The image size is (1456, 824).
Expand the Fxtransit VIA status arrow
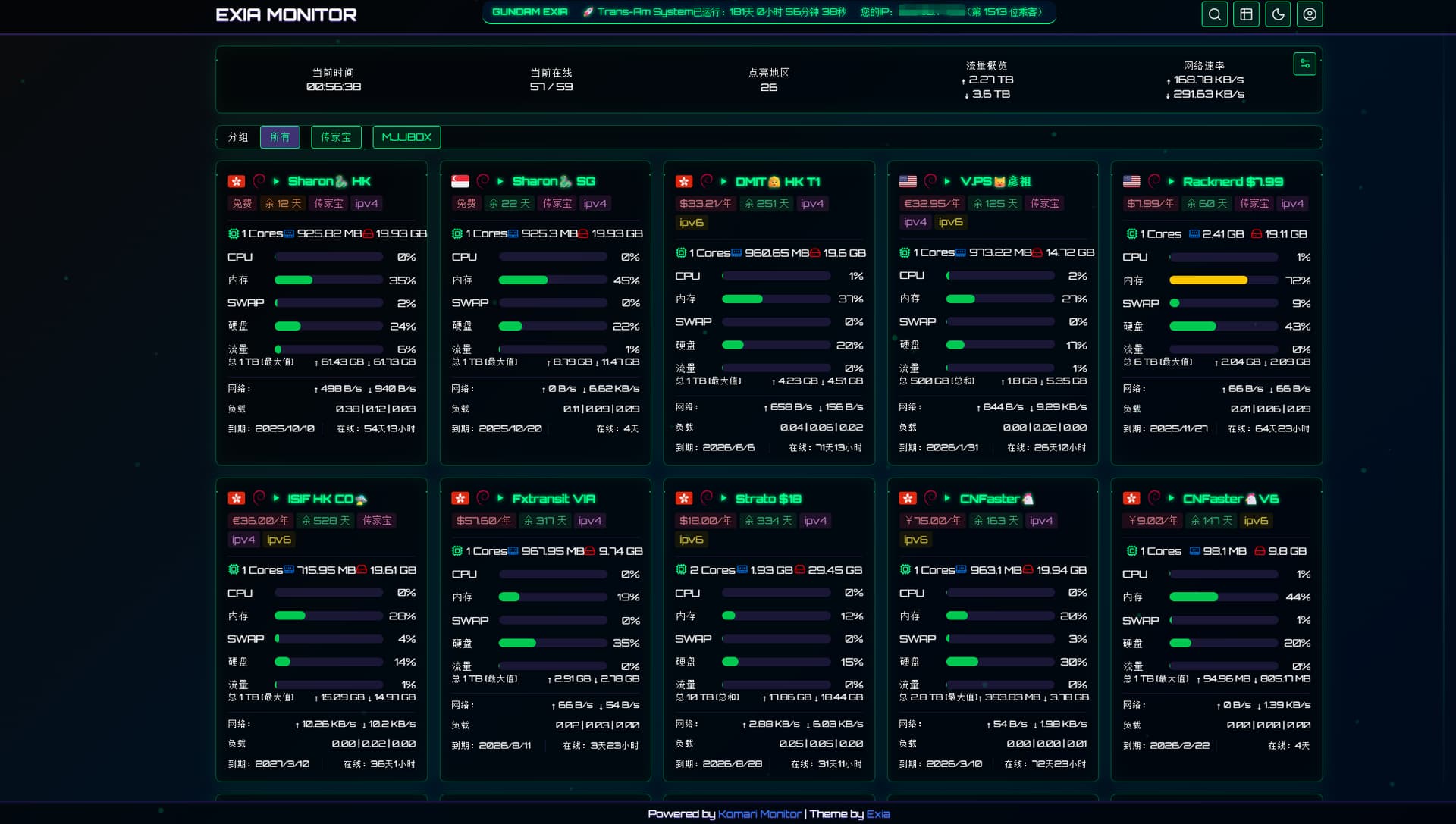500,499
